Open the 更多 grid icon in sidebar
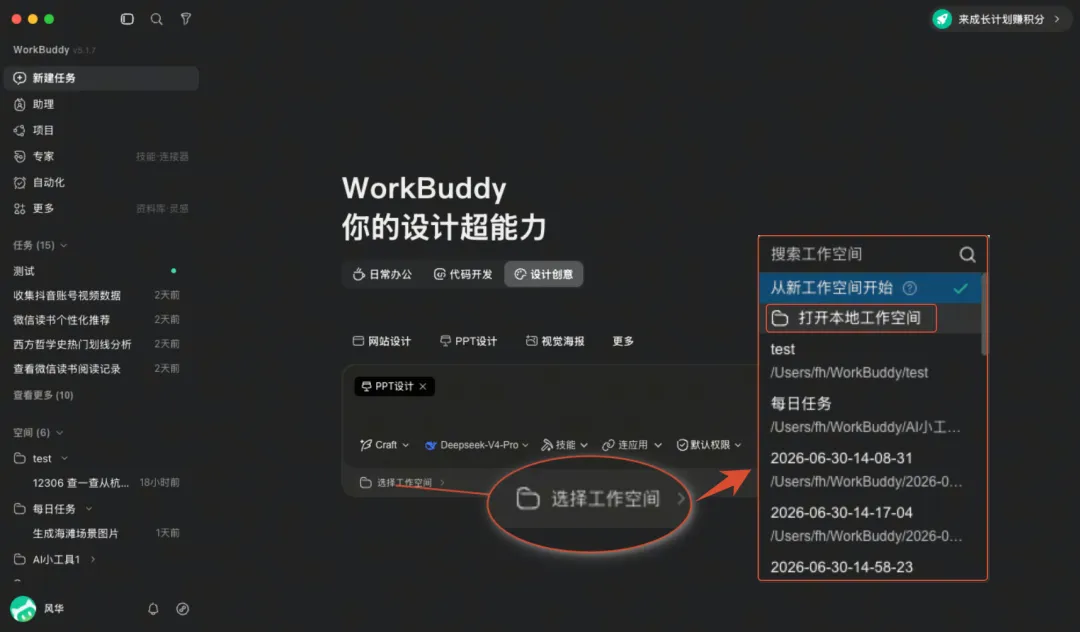Screen dimensions: 1080x632 click(x=19, y=209)
